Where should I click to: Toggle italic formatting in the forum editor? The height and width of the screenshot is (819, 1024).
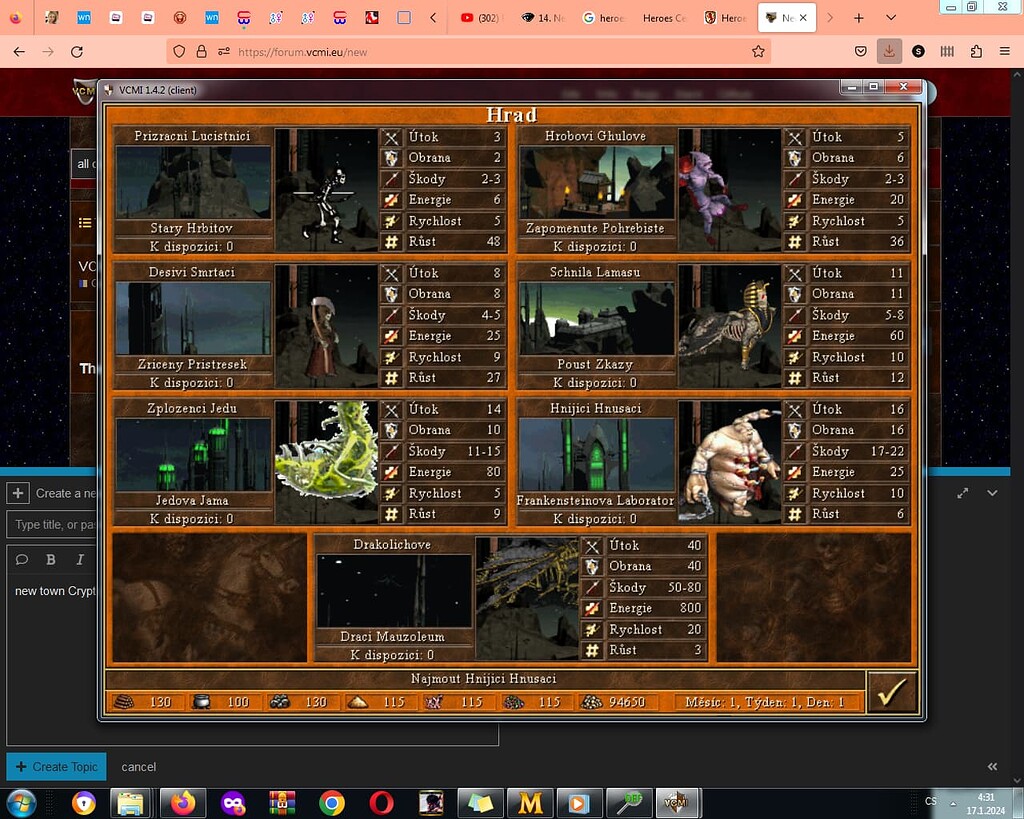79,559
